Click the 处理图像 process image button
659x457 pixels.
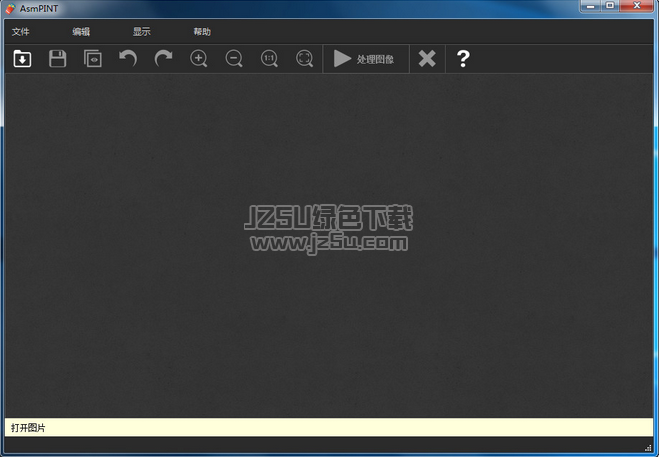point(366,59)
